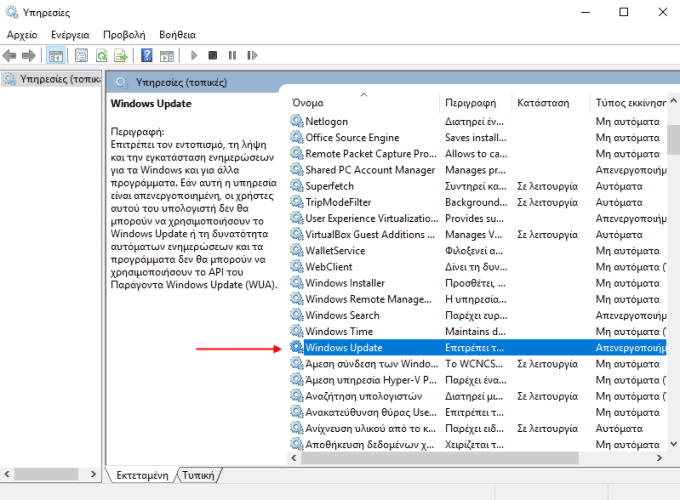The width and height of the screenshot is (680, 500).
Task: Switch to the Τυπική tab
Action: (198, 475)
